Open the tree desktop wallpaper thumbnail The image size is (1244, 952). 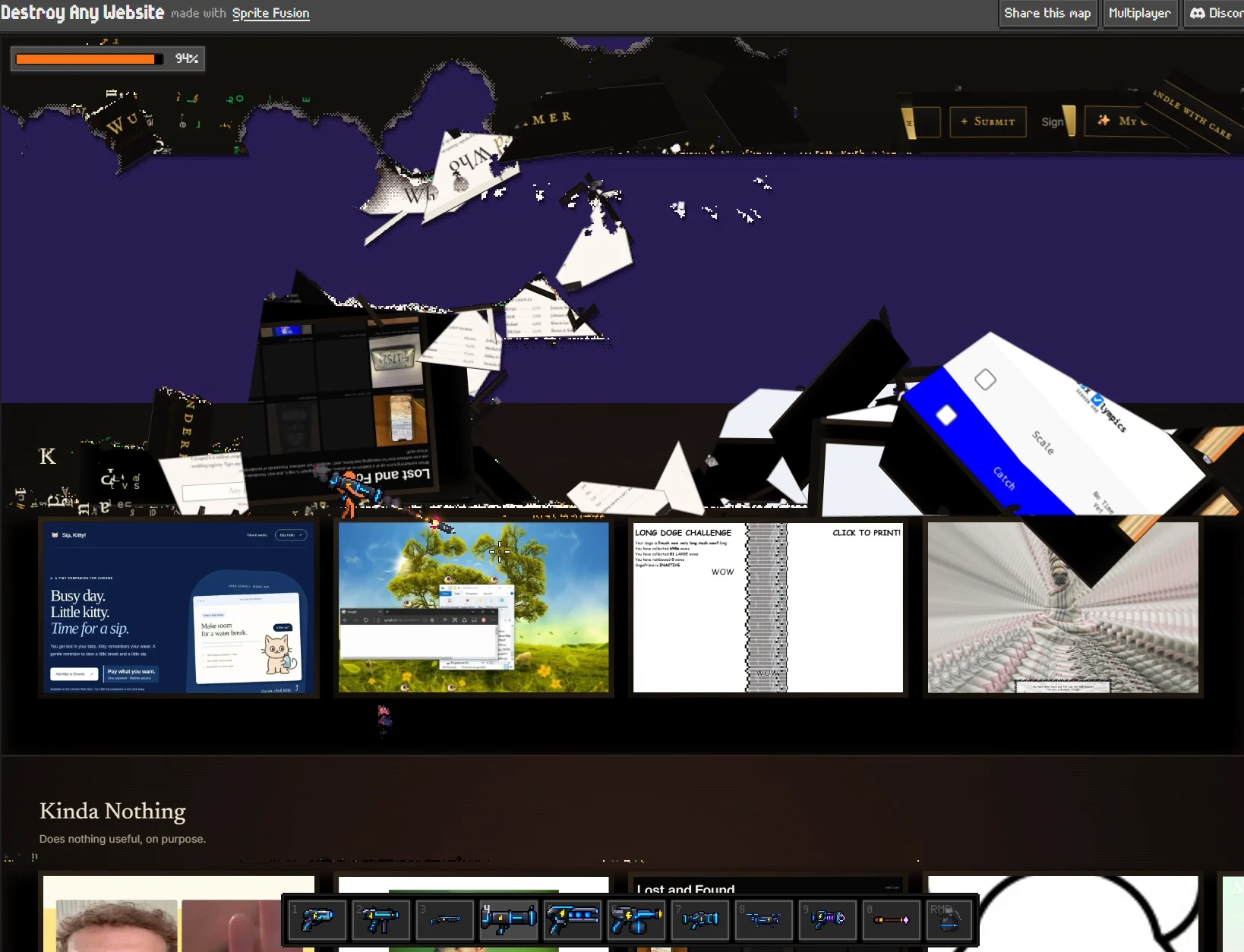473,607
